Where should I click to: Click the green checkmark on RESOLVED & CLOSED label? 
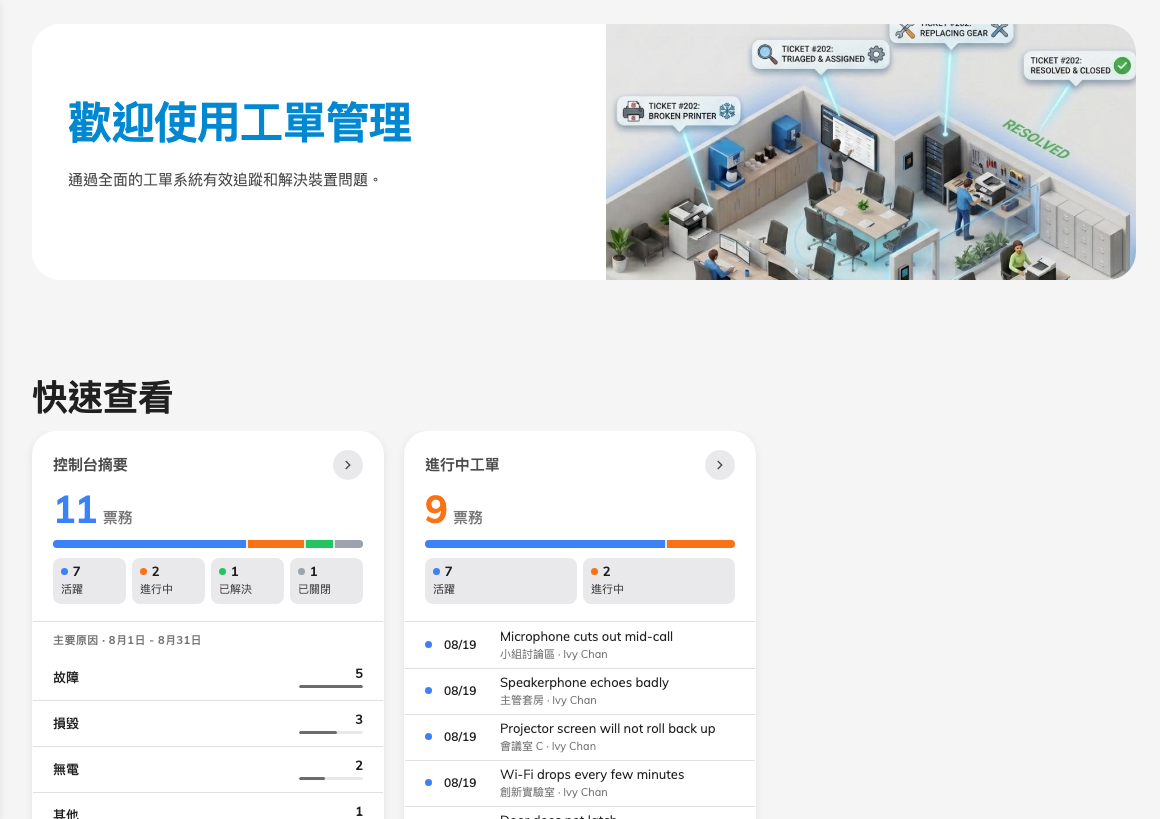1122,65
